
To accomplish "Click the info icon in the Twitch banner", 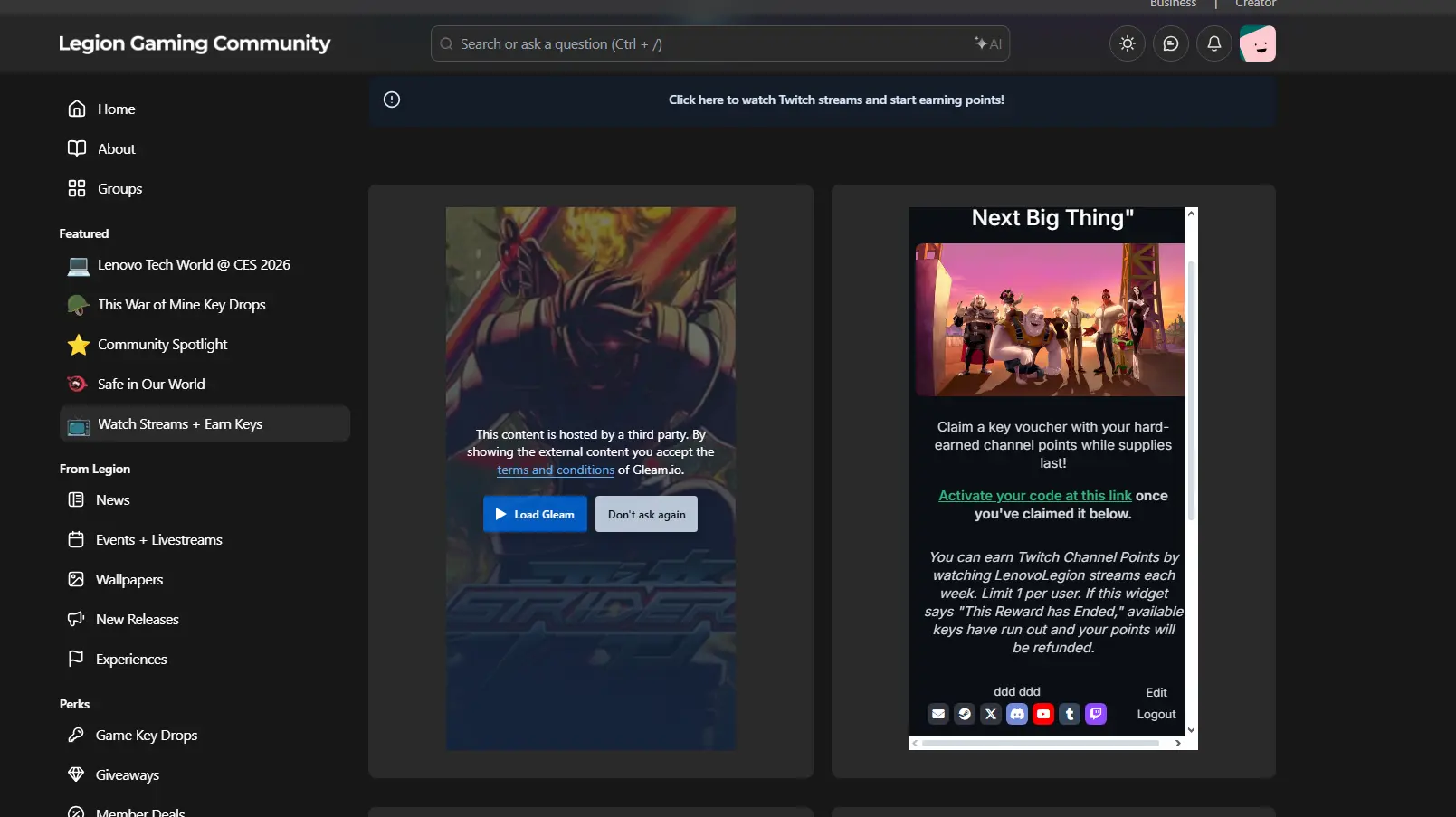I will point(392,100).
